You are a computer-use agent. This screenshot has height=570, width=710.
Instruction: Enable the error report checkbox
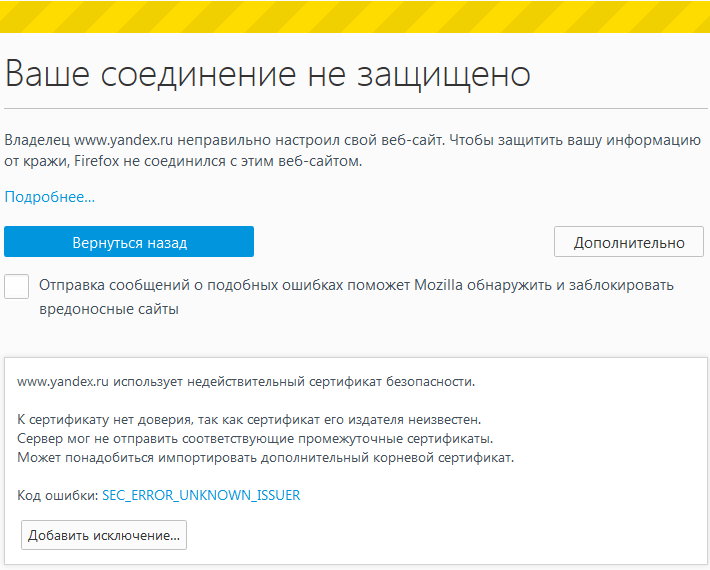[16, 286]
